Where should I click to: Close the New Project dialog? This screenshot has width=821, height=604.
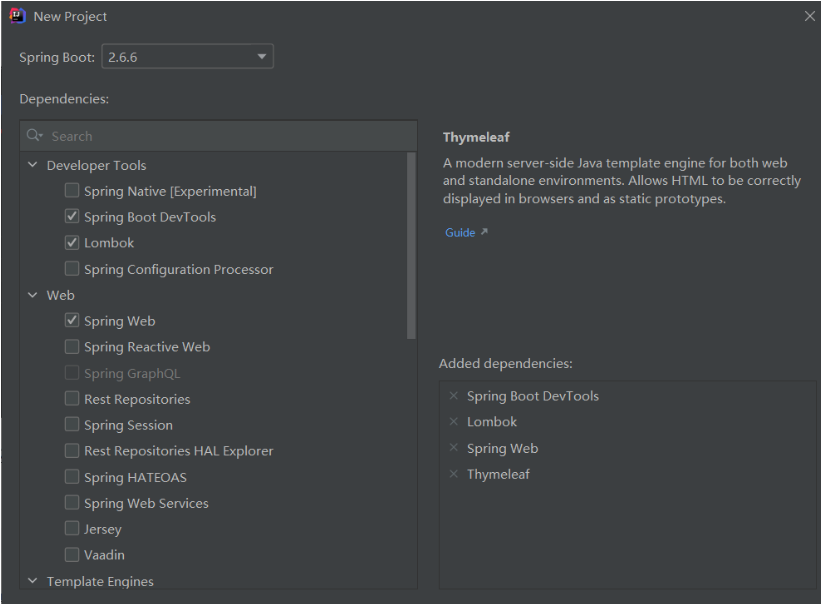809,16
